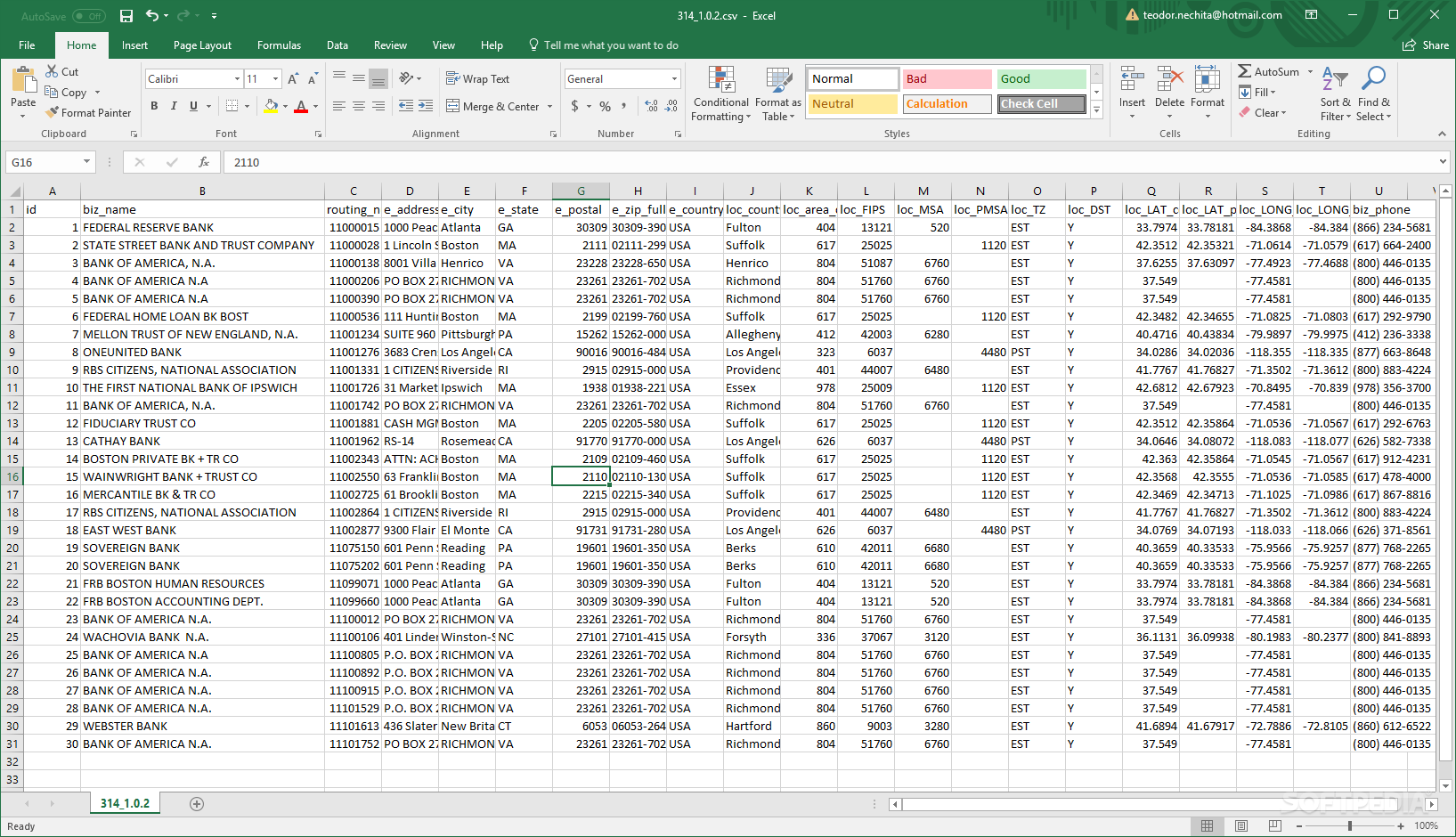The width and height of the screenshot is (1456, 837).
Task: Open the font name Calibri dropdown
Action: (237, 79)
